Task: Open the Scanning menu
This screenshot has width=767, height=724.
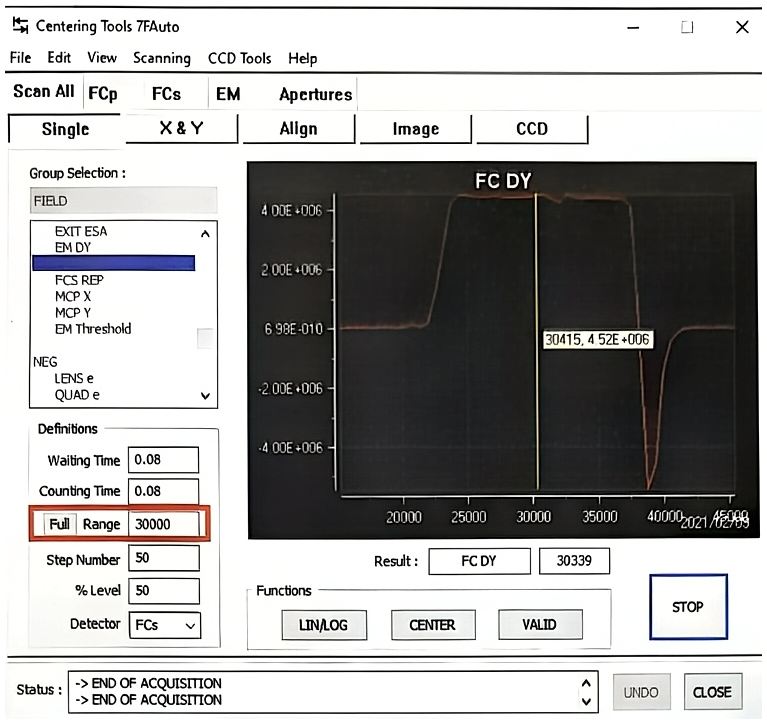Action: pyautogui.click(x=162, y=58)
